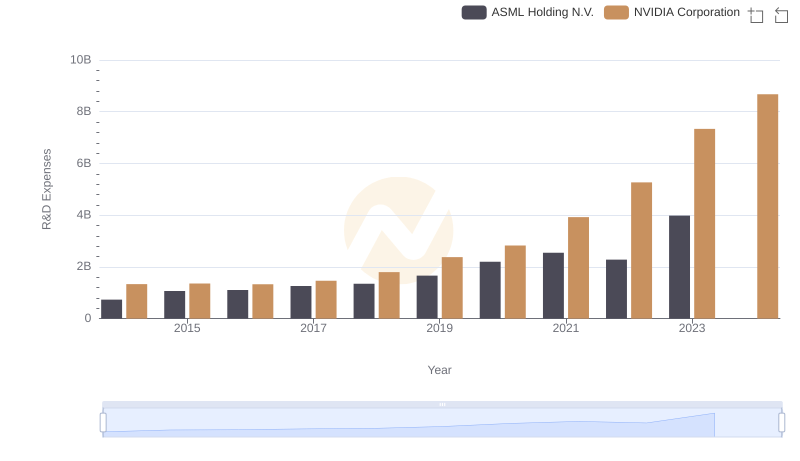Click the 8B y-axis label
Screen dimensions: 800x461
[84, 111]
